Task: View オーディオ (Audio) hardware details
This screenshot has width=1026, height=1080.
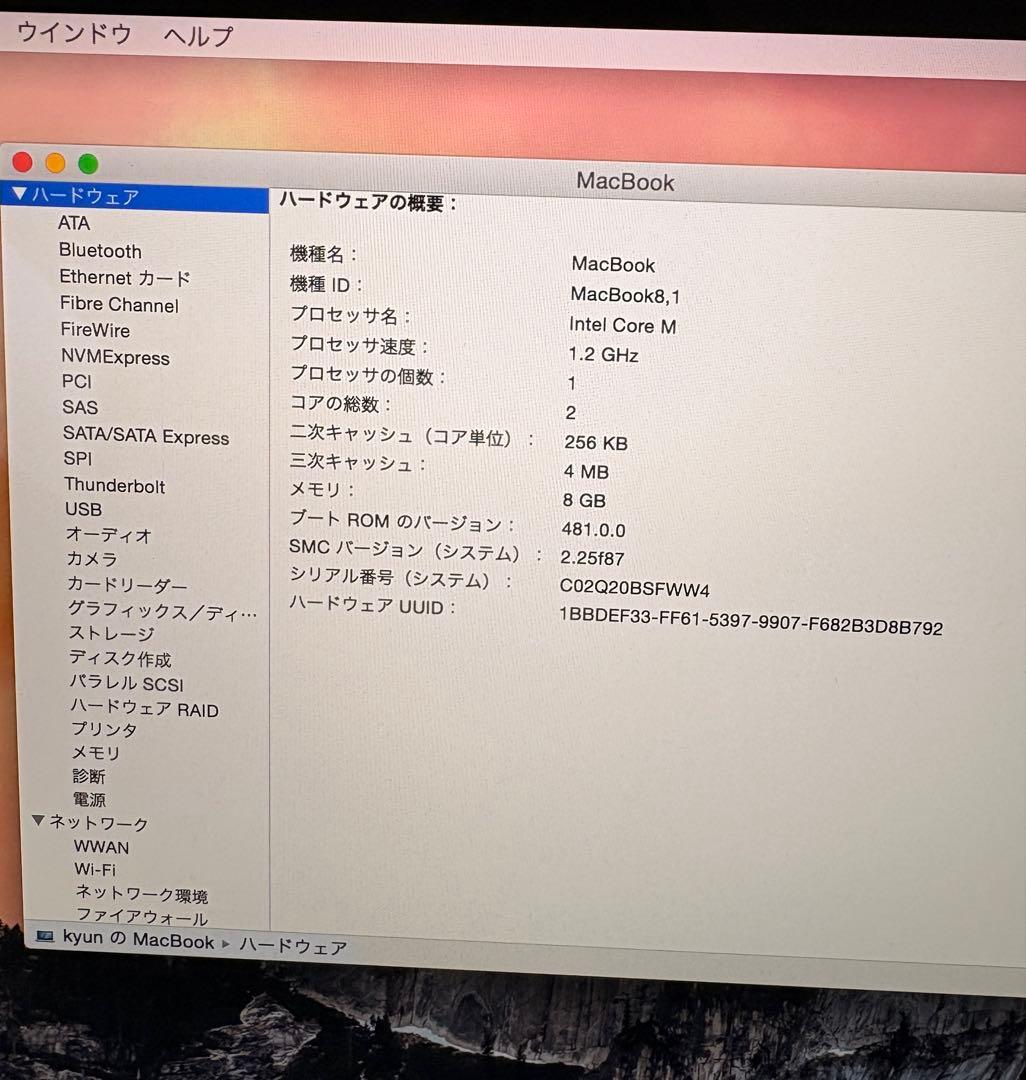Action: tap(110, 535)
